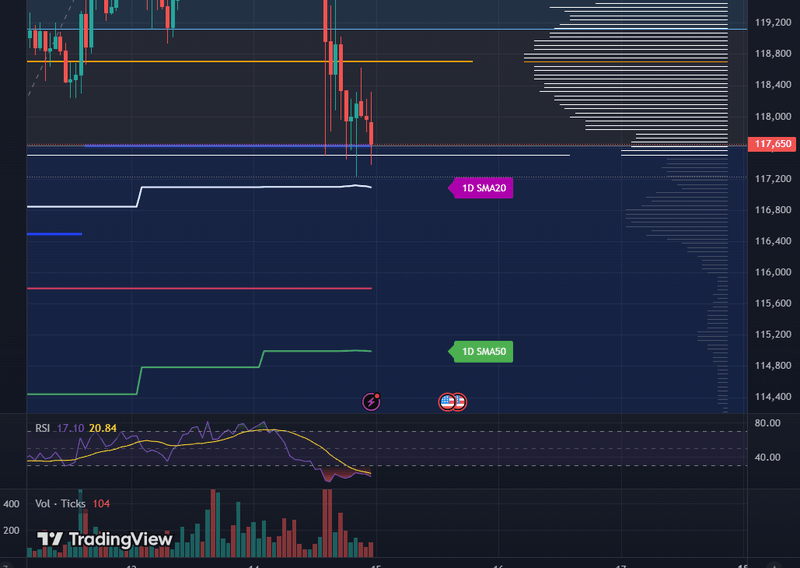Click the 118,000 price scale label

(773, 116)
